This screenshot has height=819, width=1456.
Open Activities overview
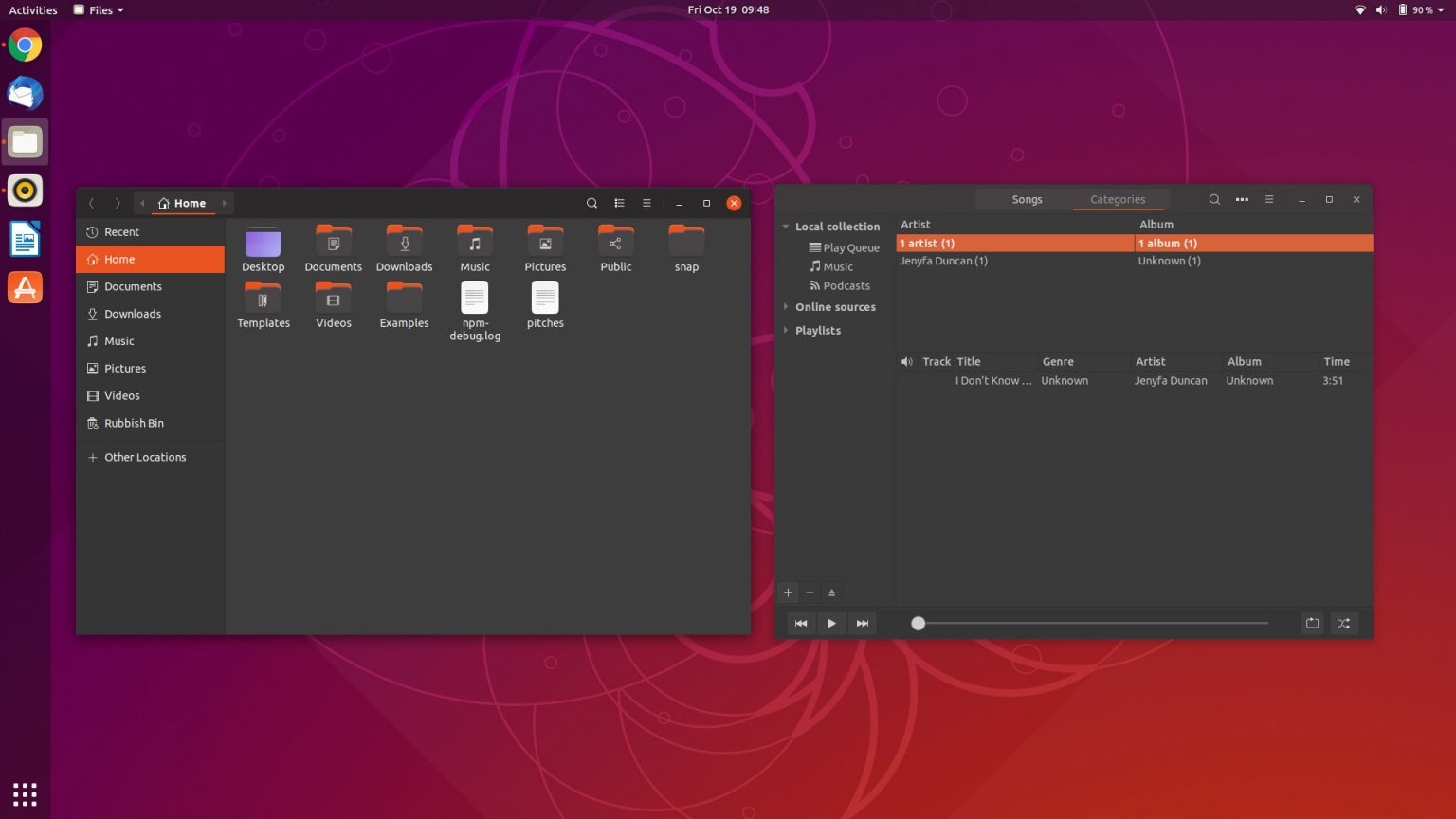pyautogui.click(x=33, y=10)
